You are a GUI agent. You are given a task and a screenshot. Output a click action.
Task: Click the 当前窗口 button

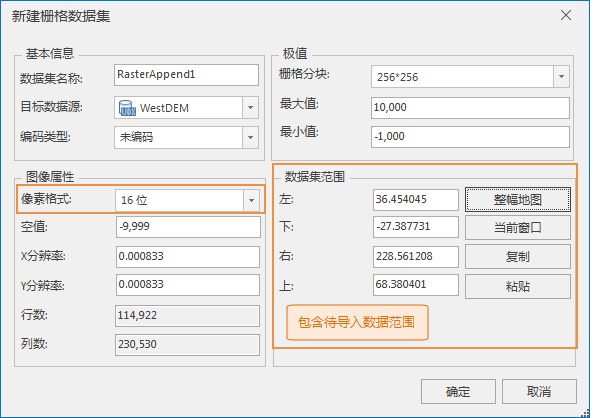518,228
